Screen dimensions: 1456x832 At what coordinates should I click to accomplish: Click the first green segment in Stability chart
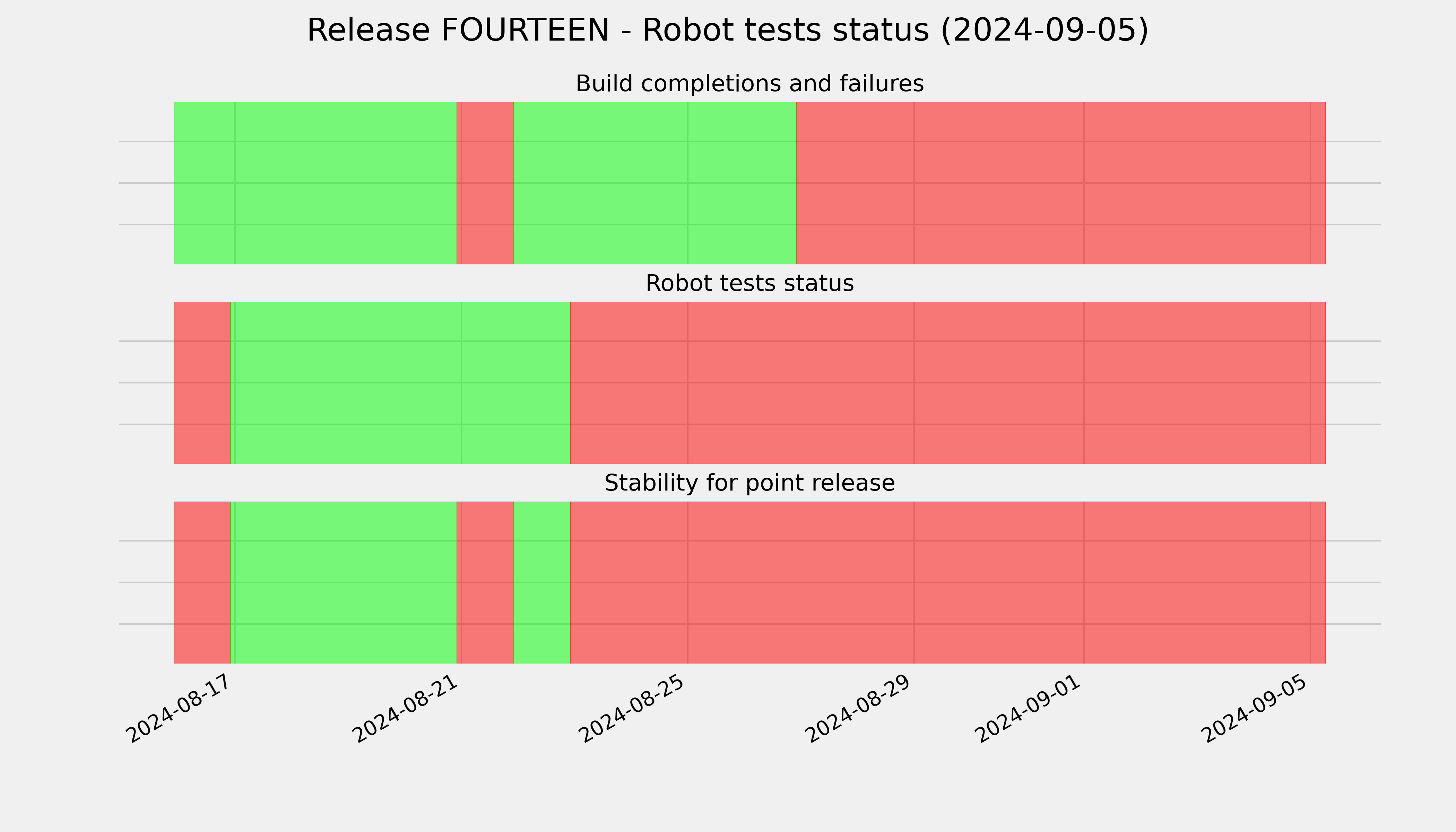click(344, 582)
